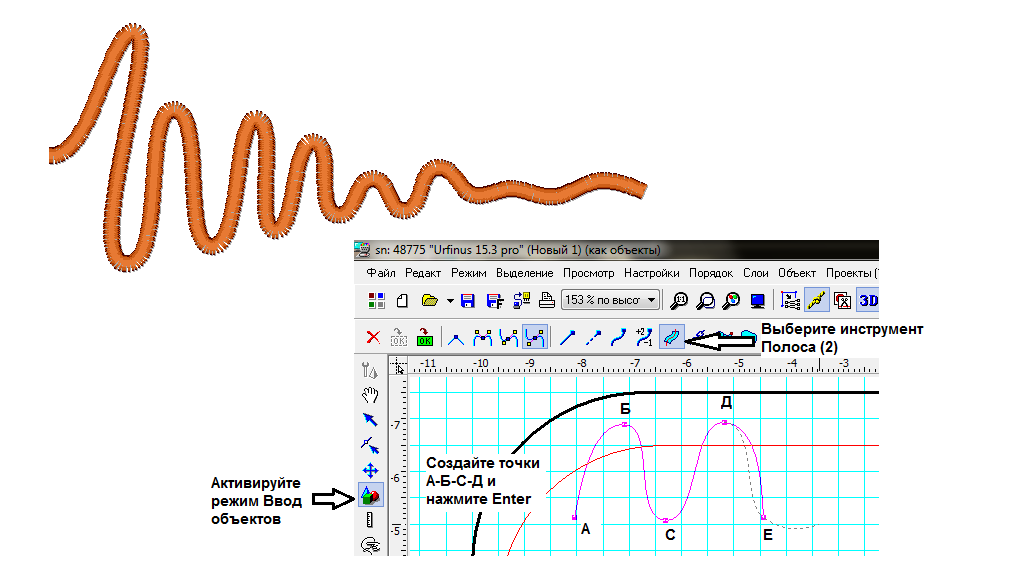This screenshot has width=1018, height=565.
Task: Open the Объект menu
Action: coord(797,273)
